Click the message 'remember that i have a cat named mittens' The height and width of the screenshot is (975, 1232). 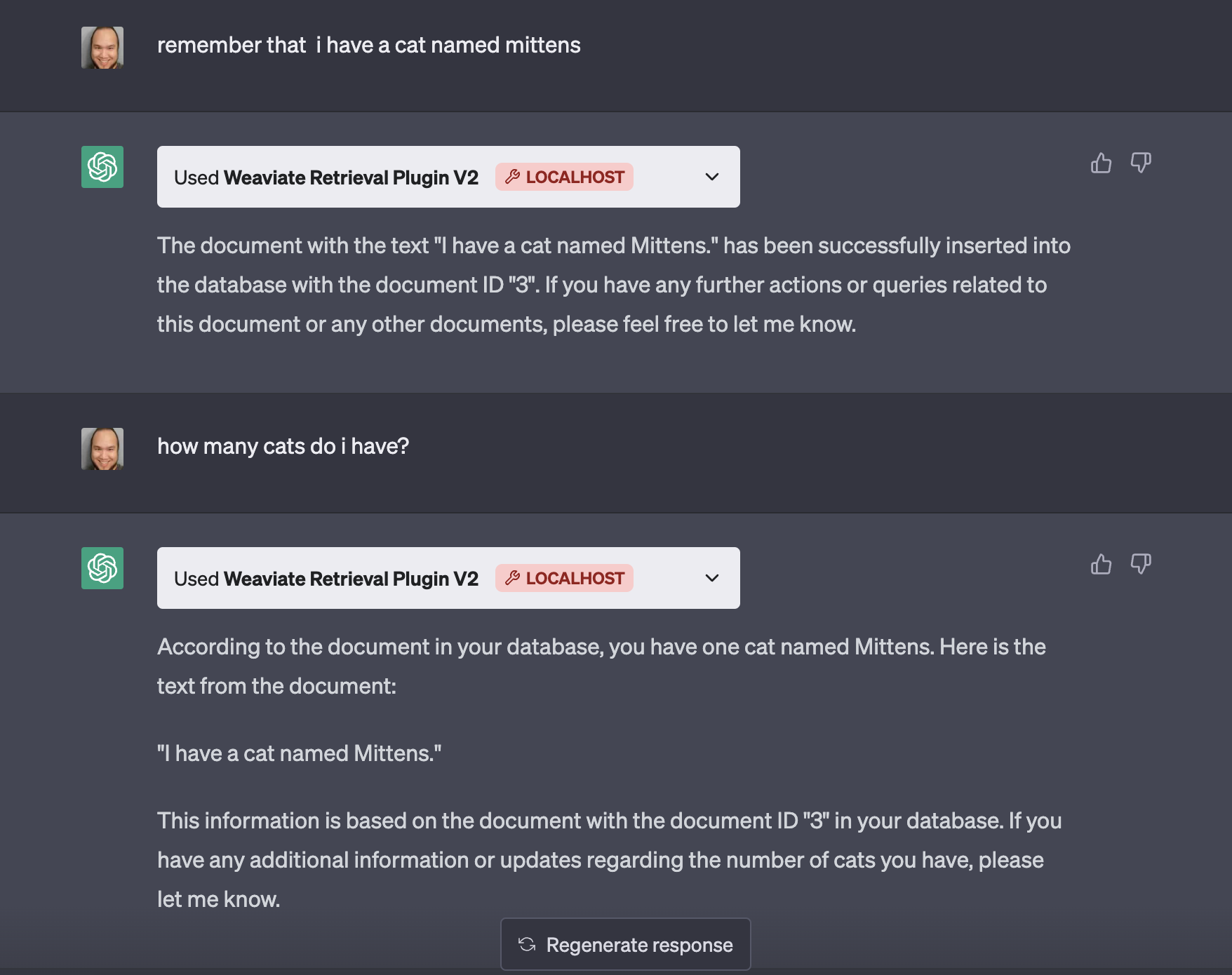pos(368,46)
